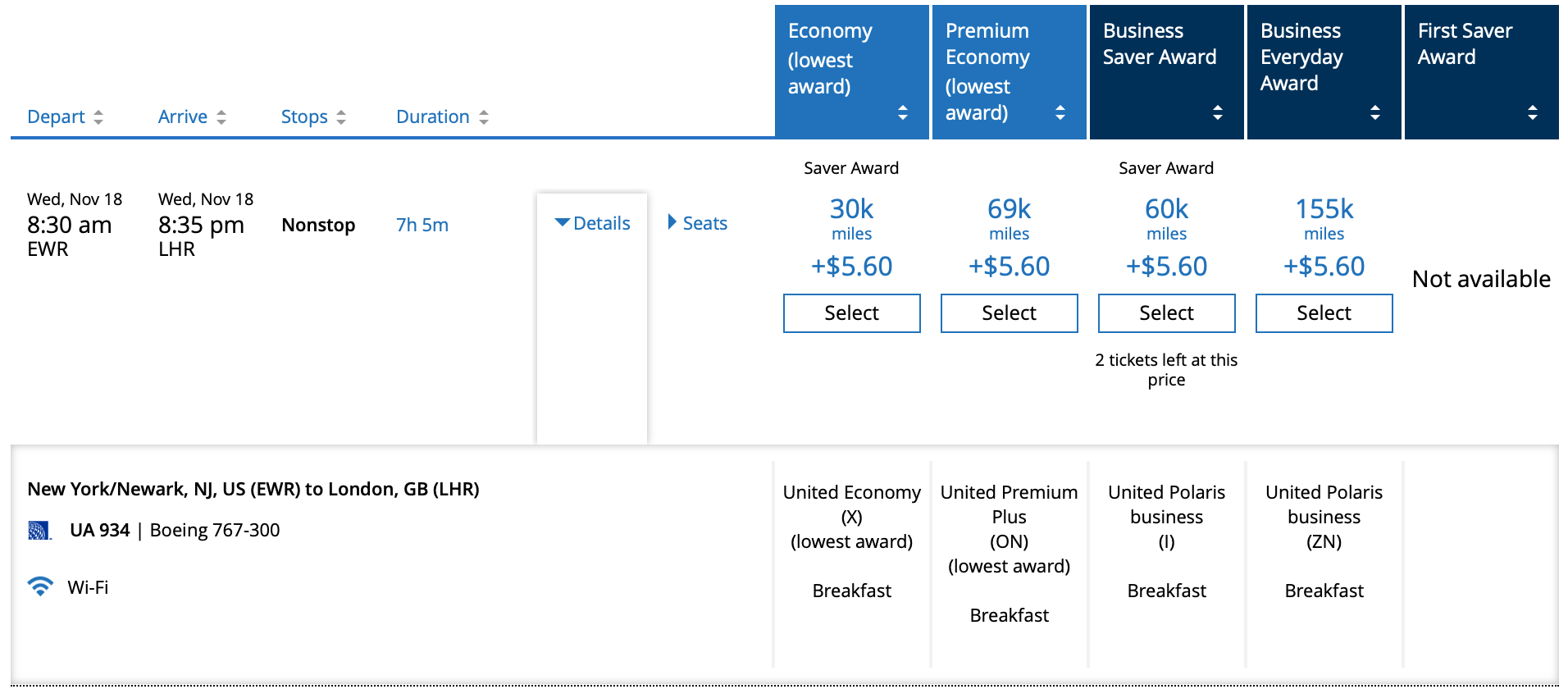Click the Wi-Fi amenity label
The width and height of the screenshot is (1568, 689).
click(88, 587)
